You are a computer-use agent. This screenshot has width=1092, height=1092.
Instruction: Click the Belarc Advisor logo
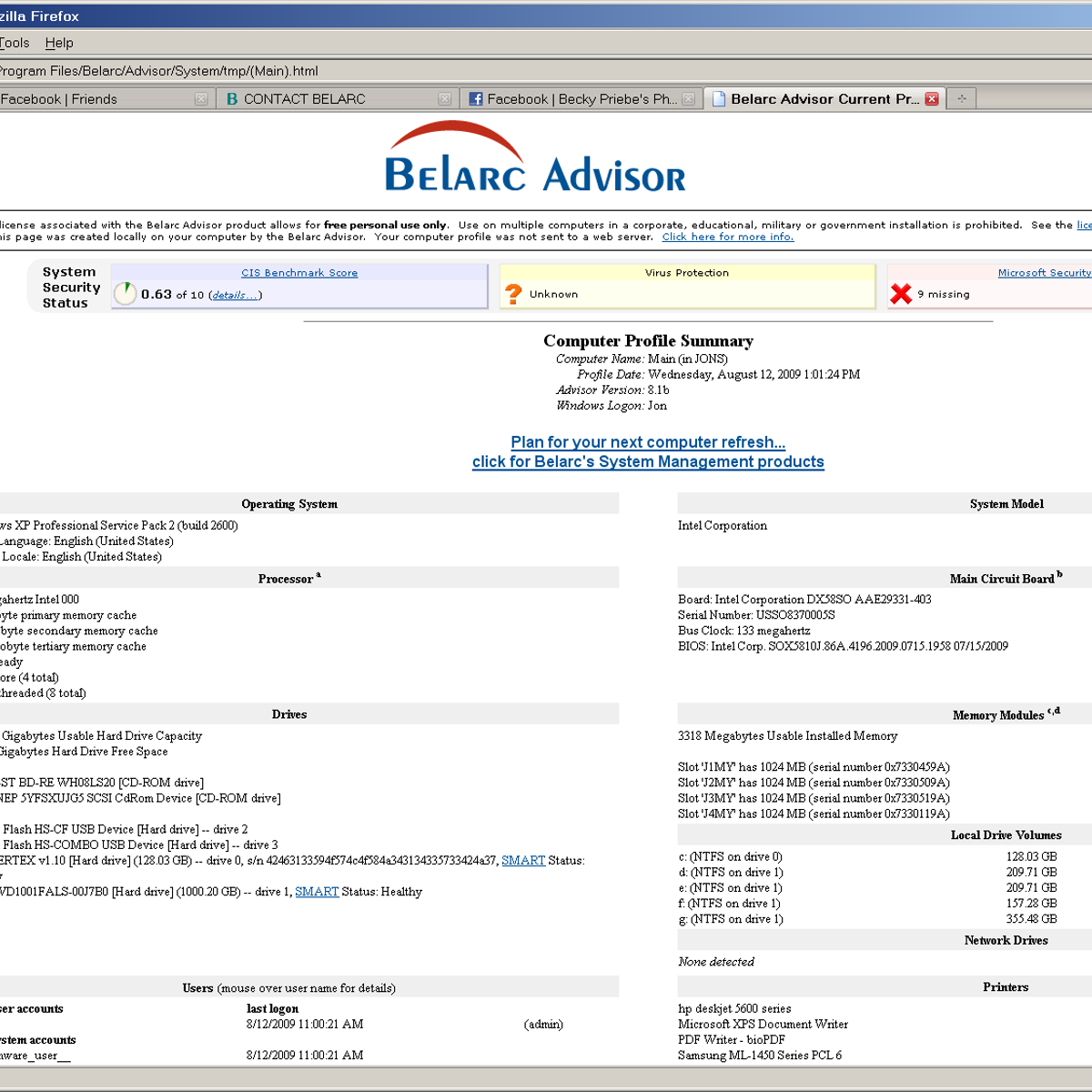[x=535, y=158]
